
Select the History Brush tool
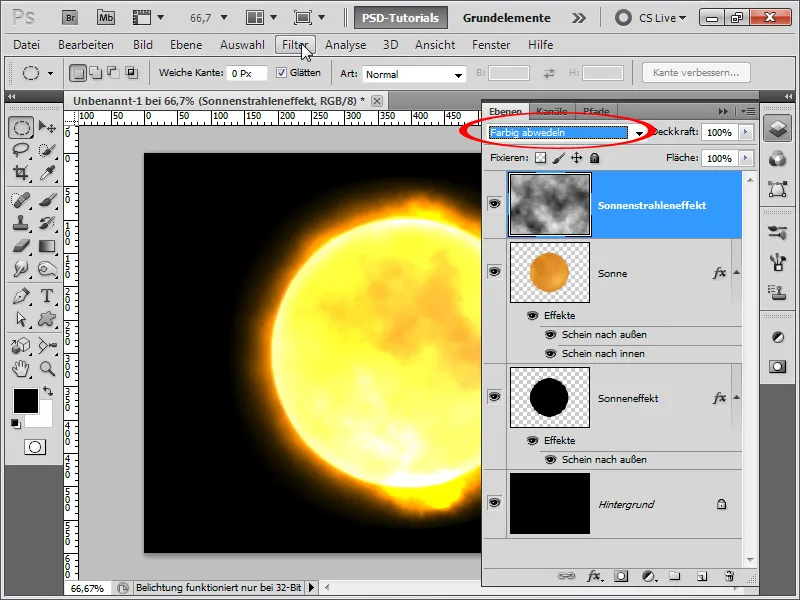click(47, 223)
